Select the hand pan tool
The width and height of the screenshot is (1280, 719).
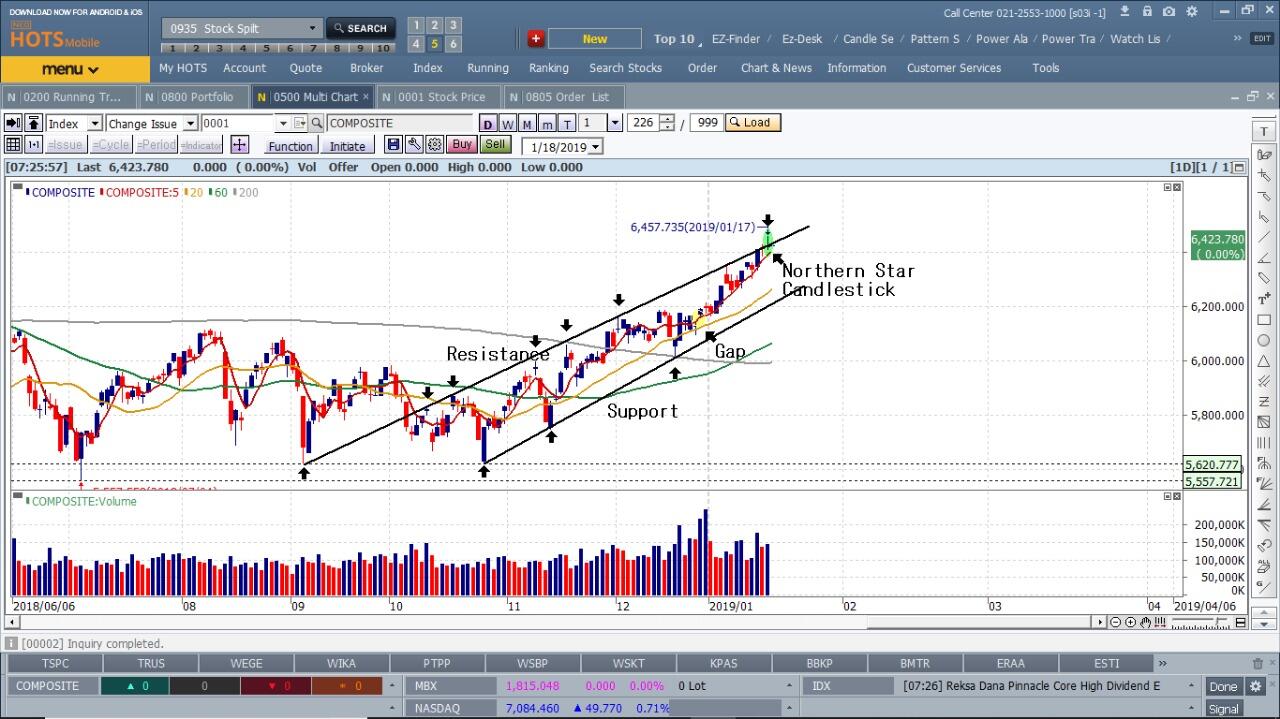click(1146, 622)
